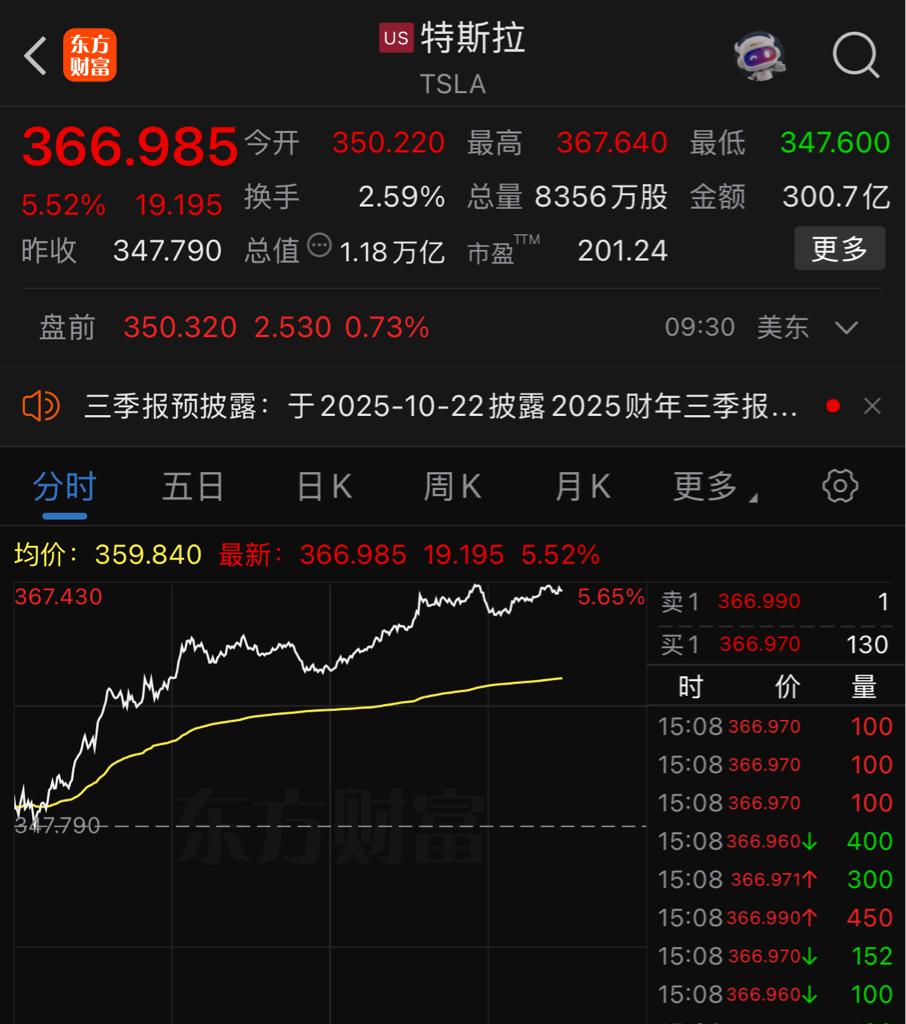Tap the 换手 value 2.59%

pos(402,197)
